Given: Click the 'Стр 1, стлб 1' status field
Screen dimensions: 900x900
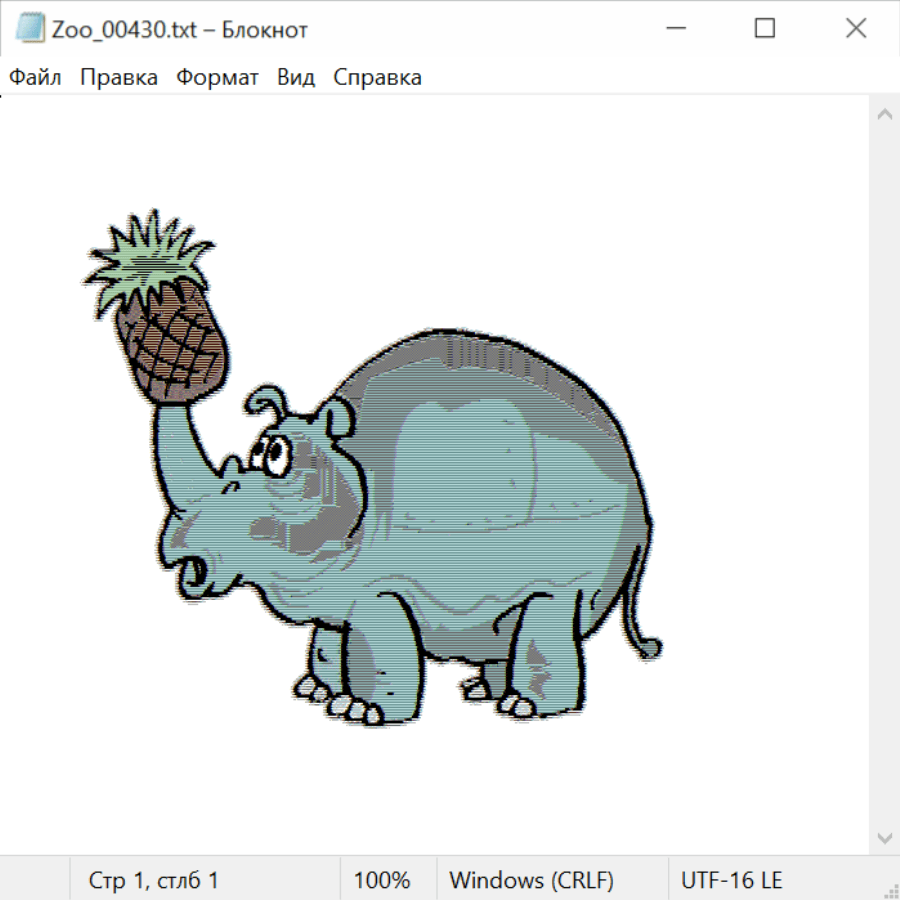Looking at the screenshot, I should click(154, 880).
